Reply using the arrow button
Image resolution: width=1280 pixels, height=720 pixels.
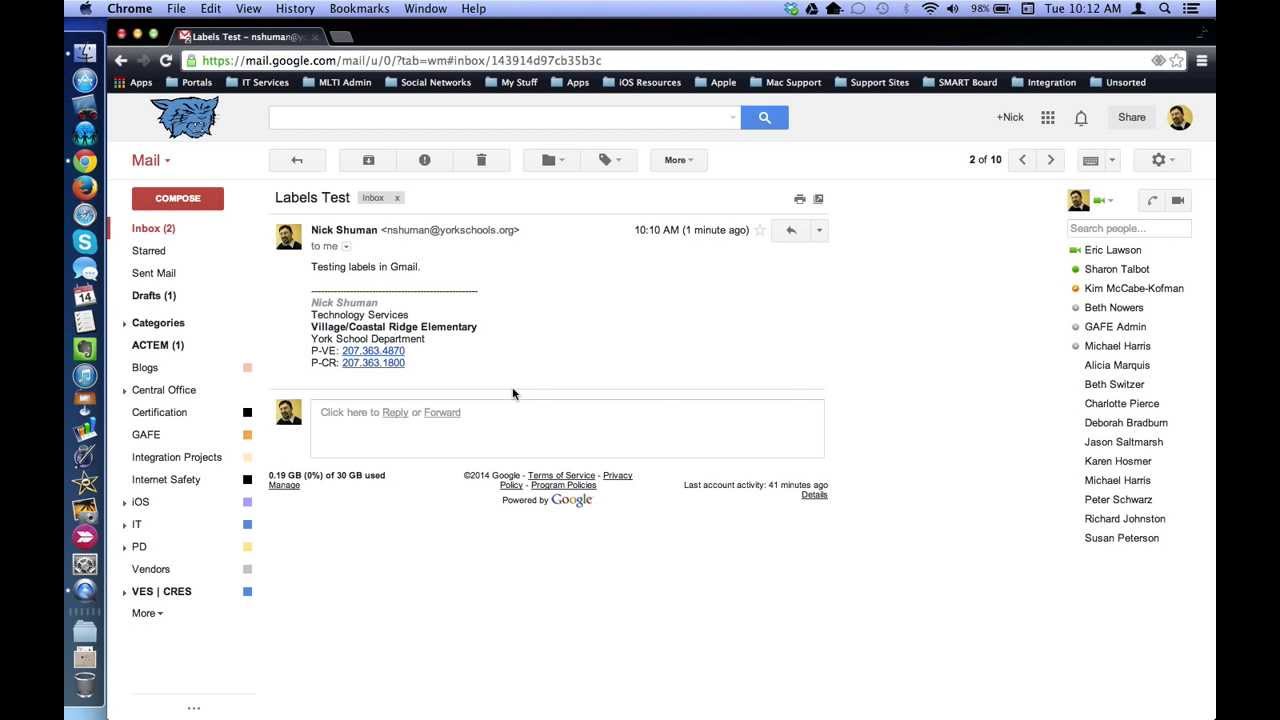coord(791,230)
